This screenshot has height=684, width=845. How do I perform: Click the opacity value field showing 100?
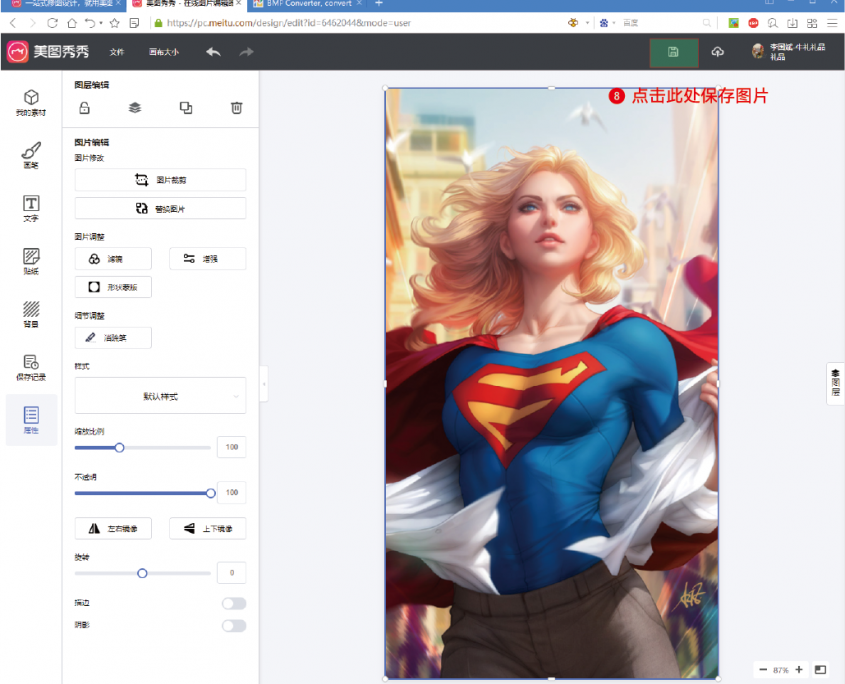click(x=232, y=492)
